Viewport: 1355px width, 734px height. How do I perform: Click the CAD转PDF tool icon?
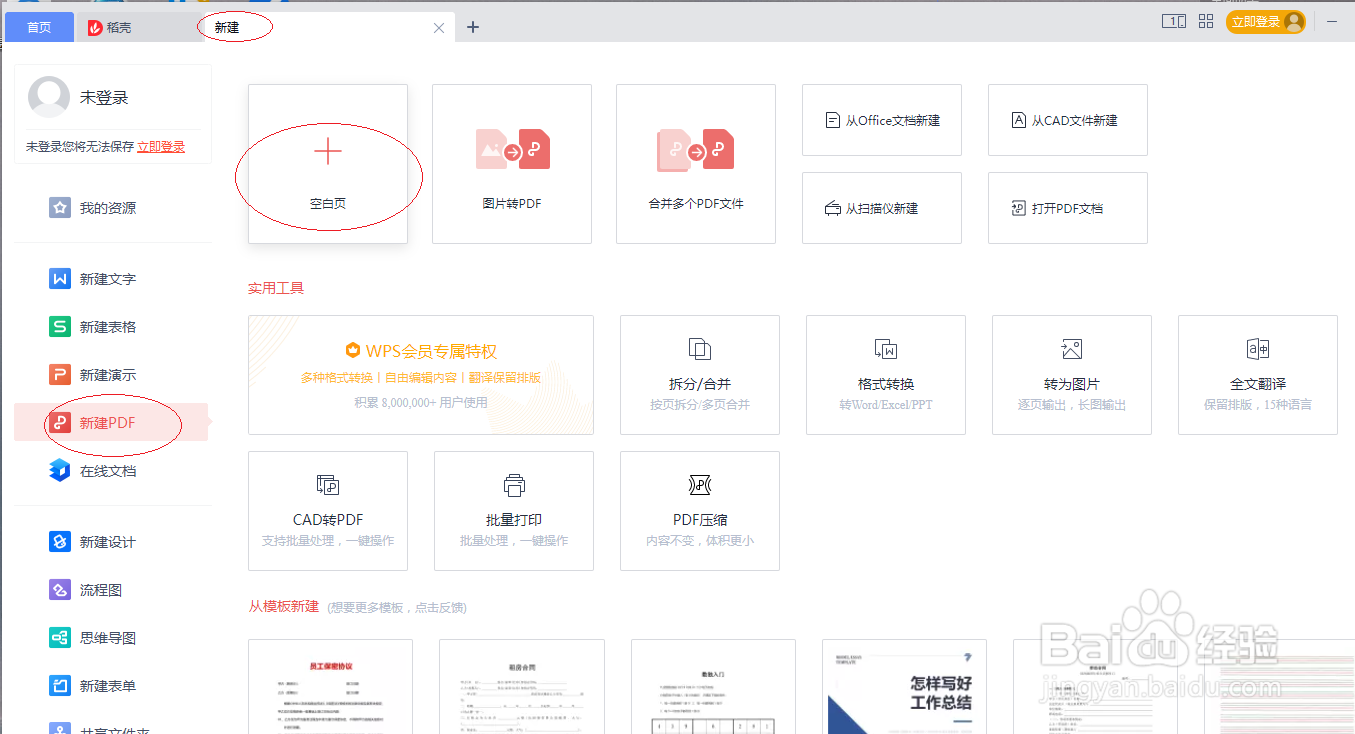point(328,485)
